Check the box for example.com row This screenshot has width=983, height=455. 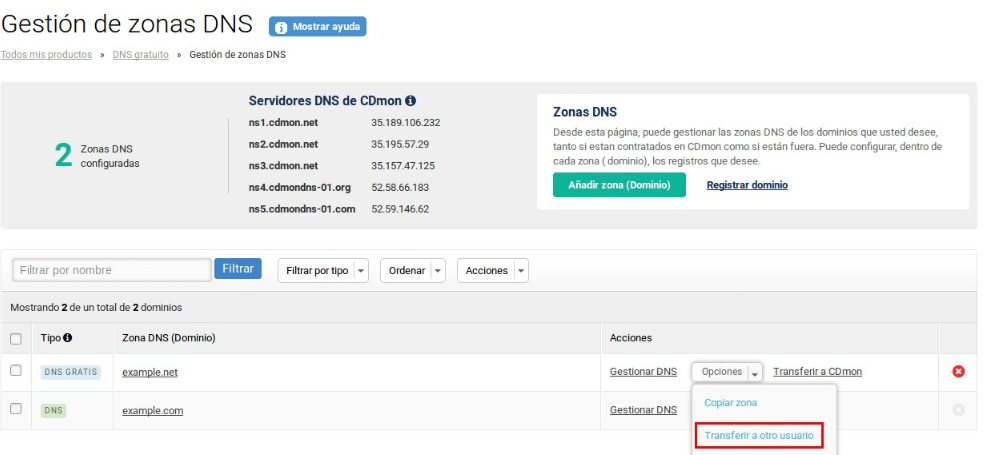16,409
